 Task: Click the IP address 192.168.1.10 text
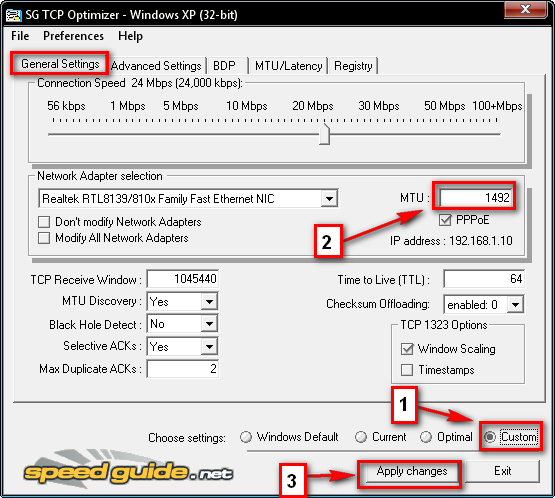coord(451,241)
